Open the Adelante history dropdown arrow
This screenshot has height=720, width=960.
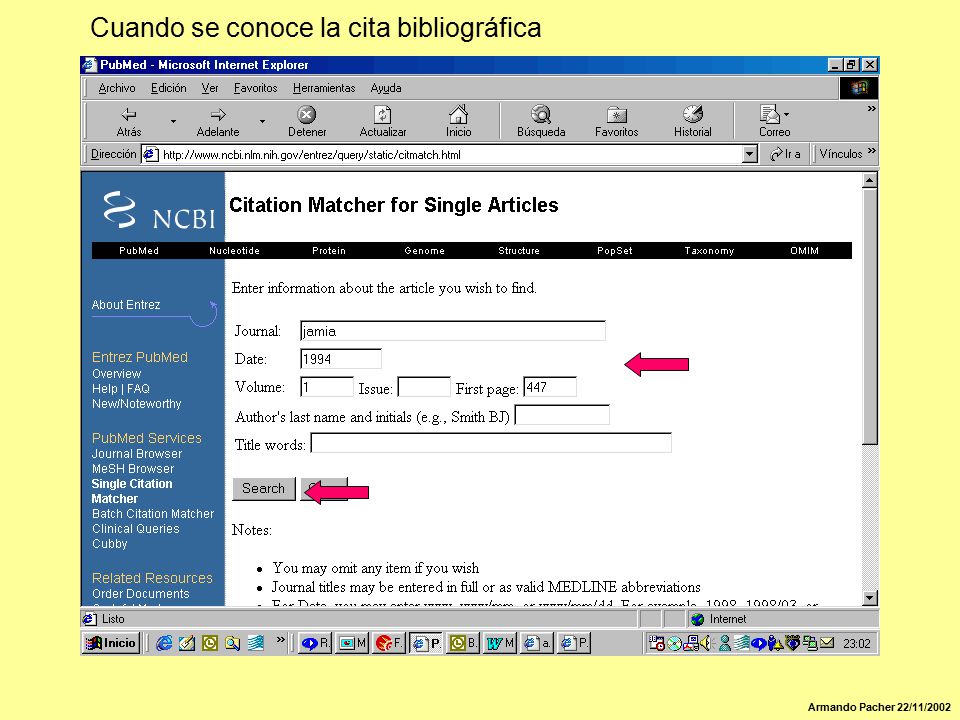click(x=262, y=121)
